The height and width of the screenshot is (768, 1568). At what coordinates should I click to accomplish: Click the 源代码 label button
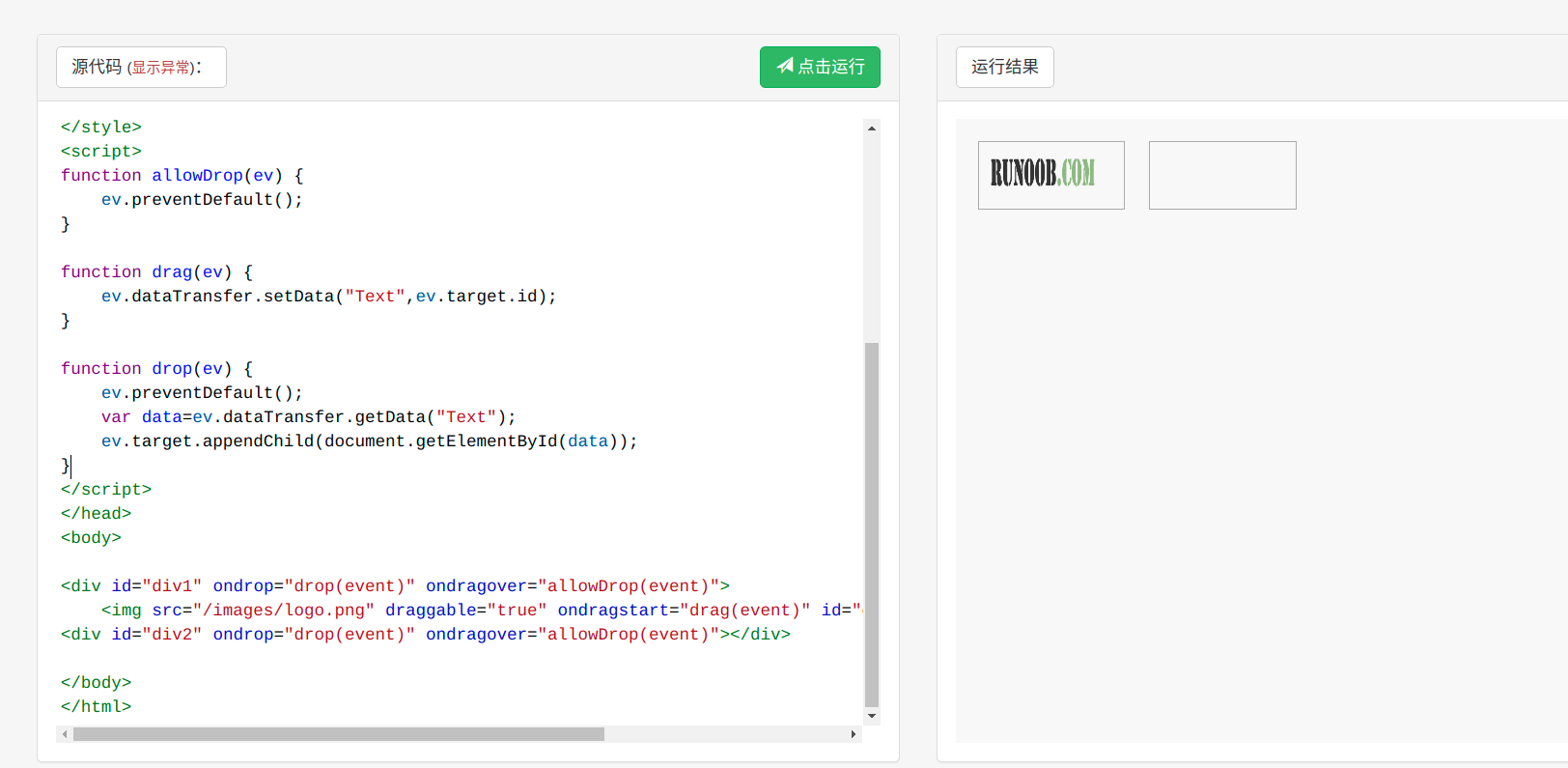point(141,67)
